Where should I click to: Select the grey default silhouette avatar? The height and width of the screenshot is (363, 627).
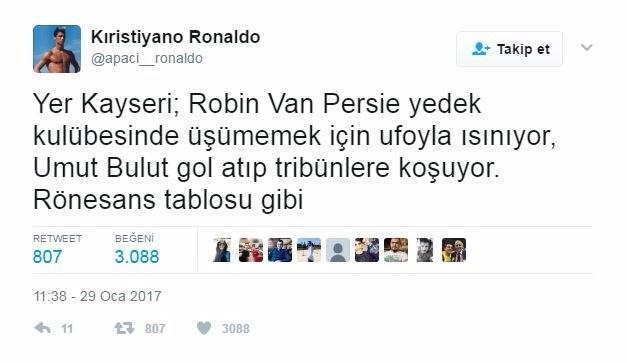tap(338, 250)
